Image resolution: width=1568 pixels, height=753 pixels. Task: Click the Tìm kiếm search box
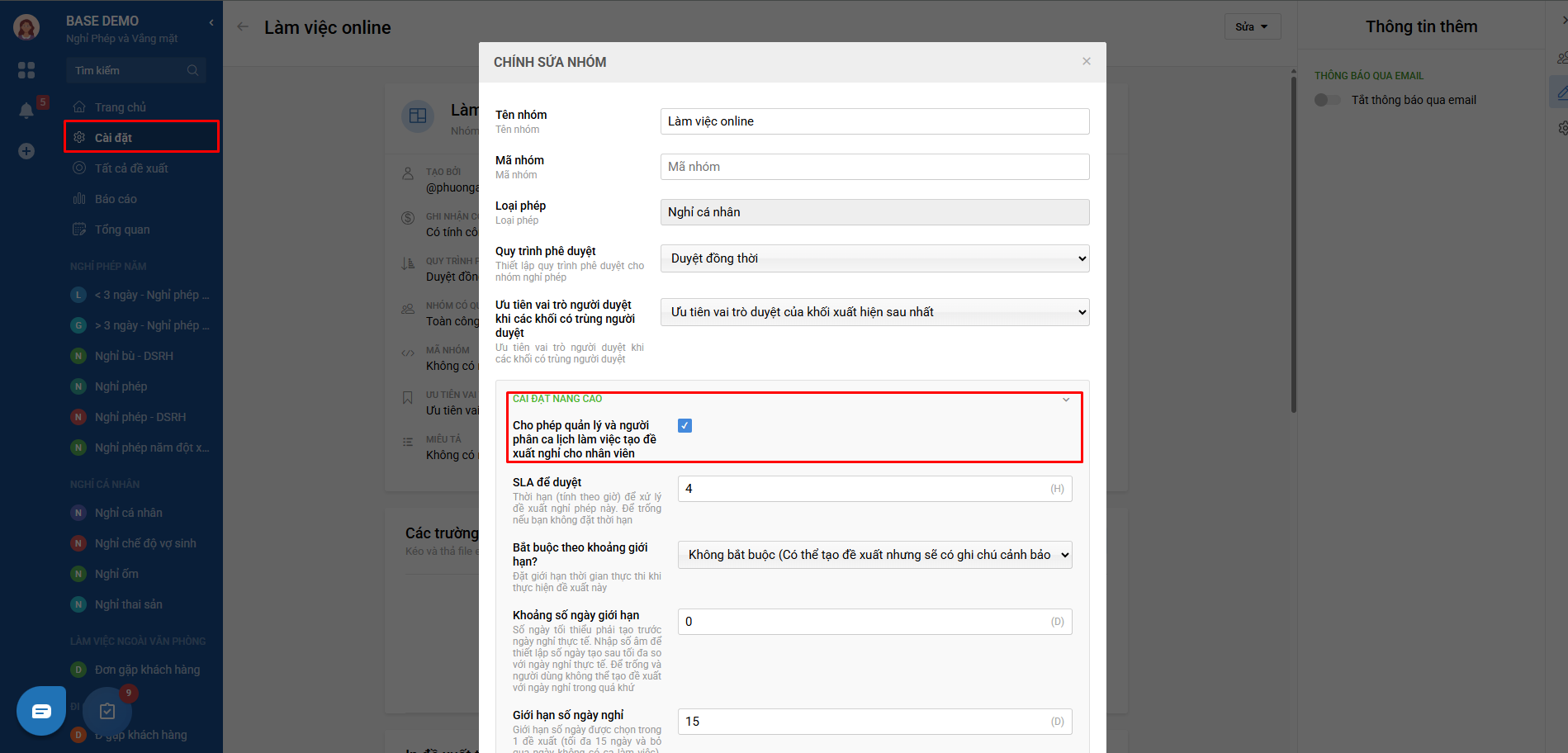coord(136,70)
